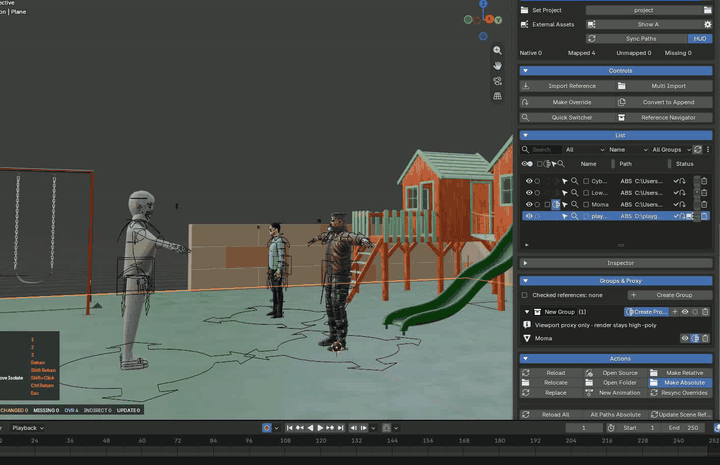Open External Assets settings gear
Viewport: 720px width, 465px height.
pos(708,24)
